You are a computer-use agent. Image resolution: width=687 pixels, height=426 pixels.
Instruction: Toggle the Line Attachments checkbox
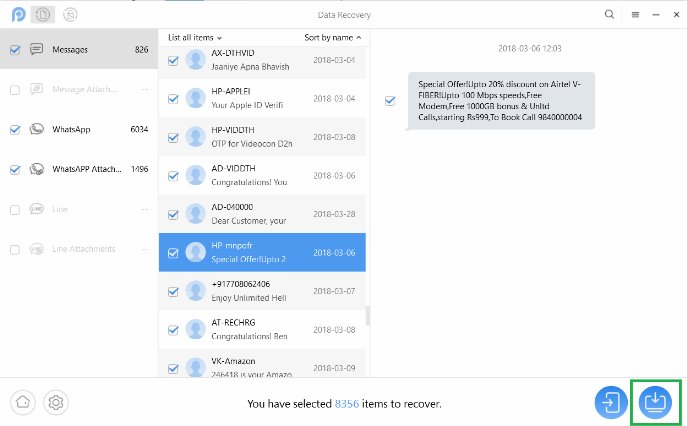[15, 249]
